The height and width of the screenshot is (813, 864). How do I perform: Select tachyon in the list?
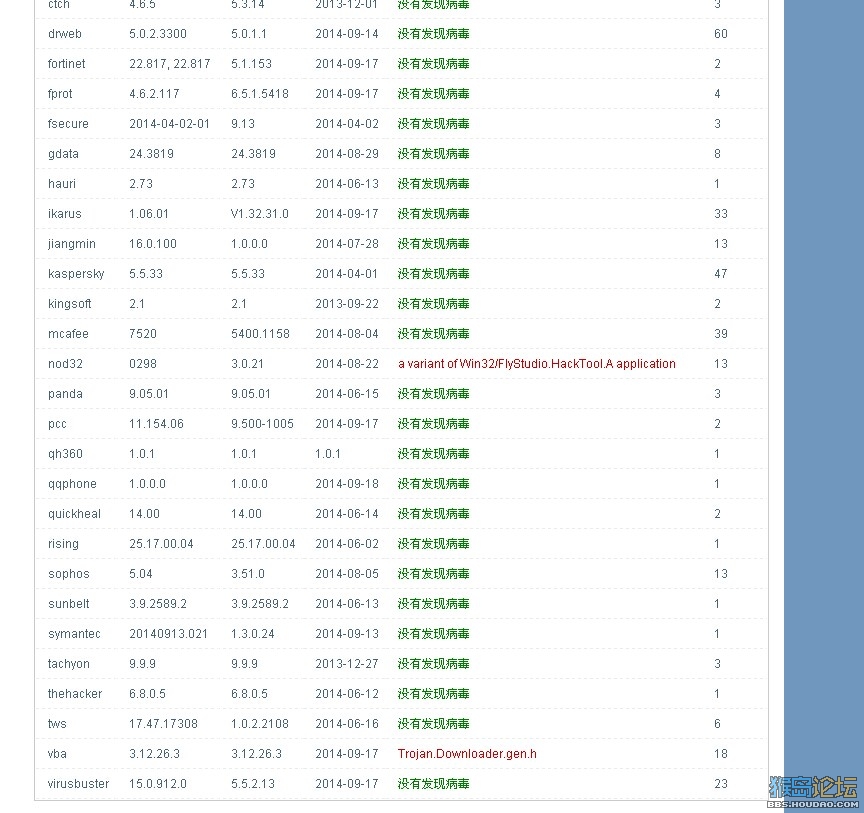[68, 664]
